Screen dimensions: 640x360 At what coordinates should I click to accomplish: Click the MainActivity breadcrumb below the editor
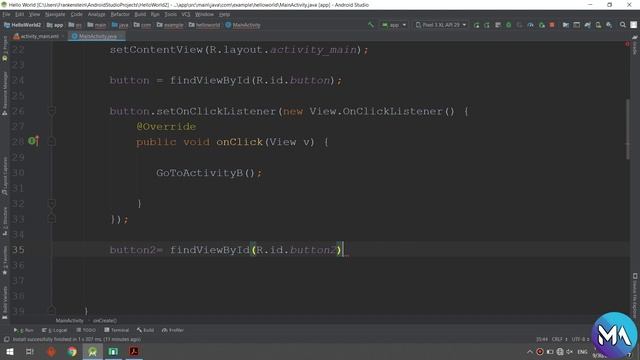[x=69, y=321]
